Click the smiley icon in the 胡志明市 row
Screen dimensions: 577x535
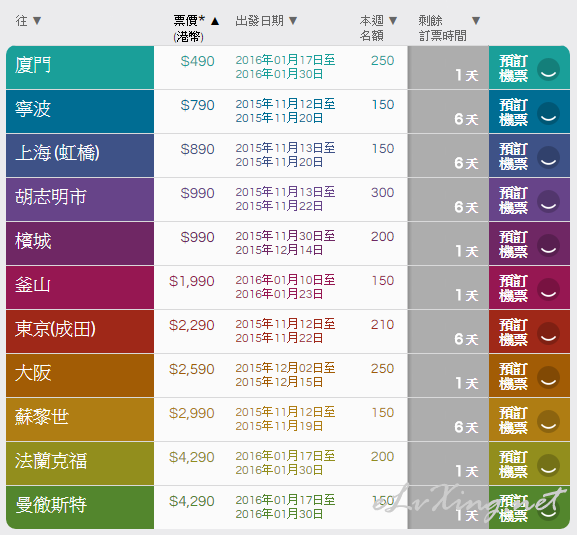tap(548, 201)
